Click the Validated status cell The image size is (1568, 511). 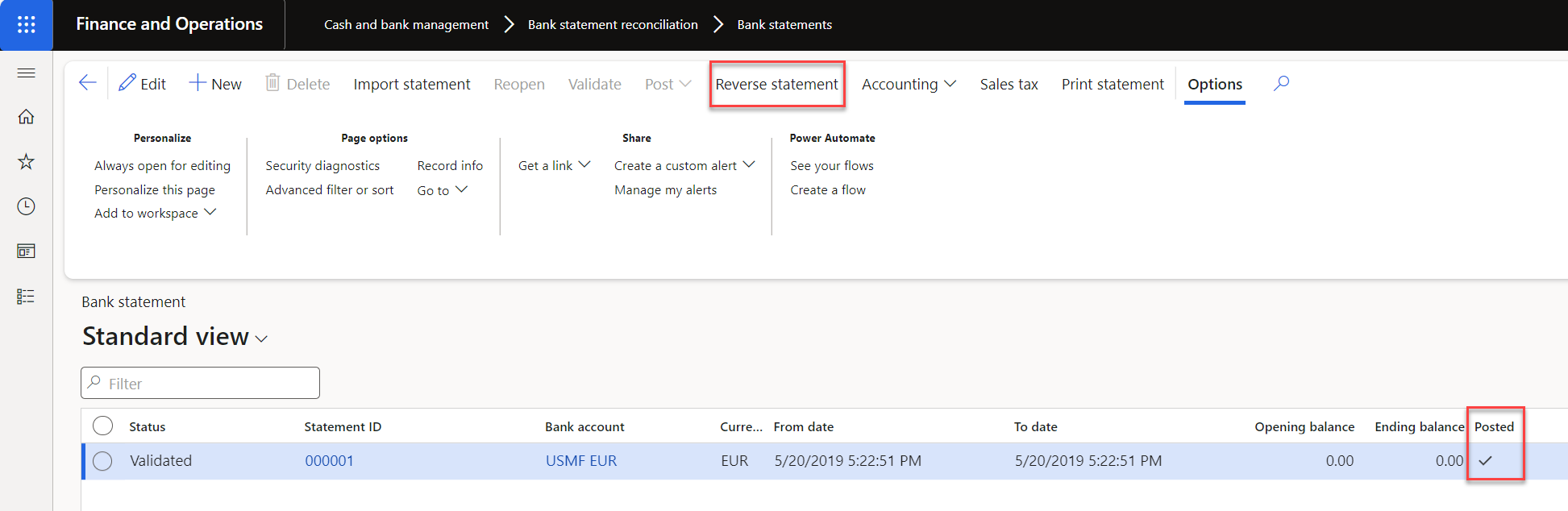click(x=161, y=461)
